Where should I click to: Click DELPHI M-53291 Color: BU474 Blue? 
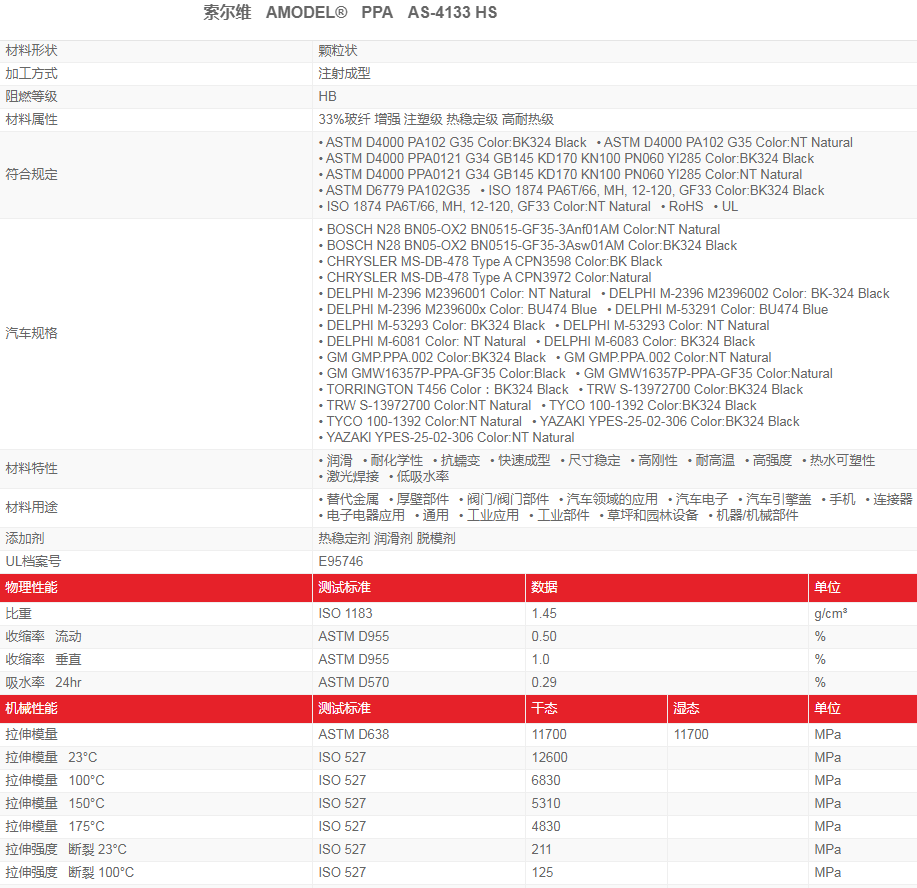click(x=721, y=309)
